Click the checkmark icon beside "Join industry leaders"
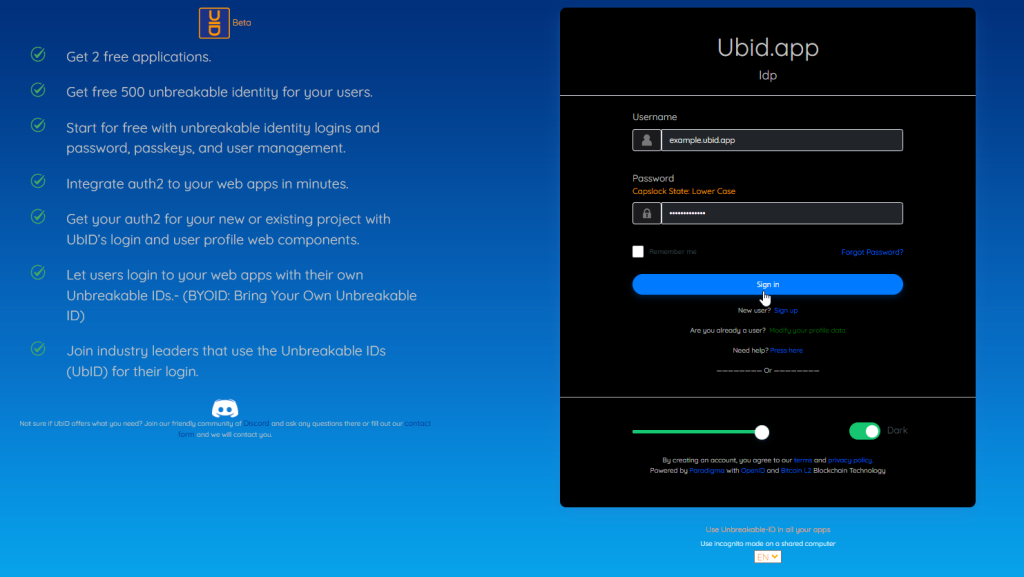The width and height of the screenshot is (1024, 577). 38,349
